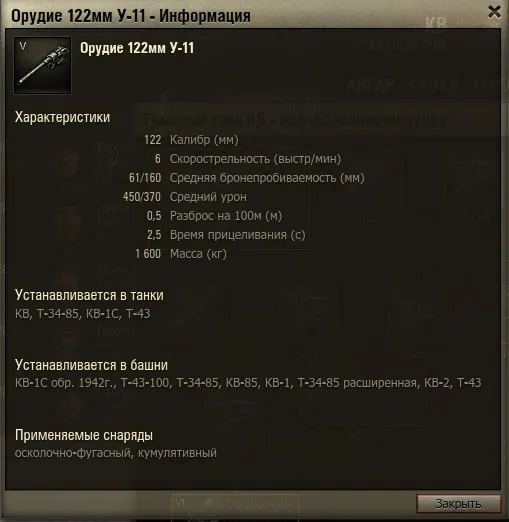Click the осколочно-фугасный, кумулятивный shells text

click(x=116, y=453)
